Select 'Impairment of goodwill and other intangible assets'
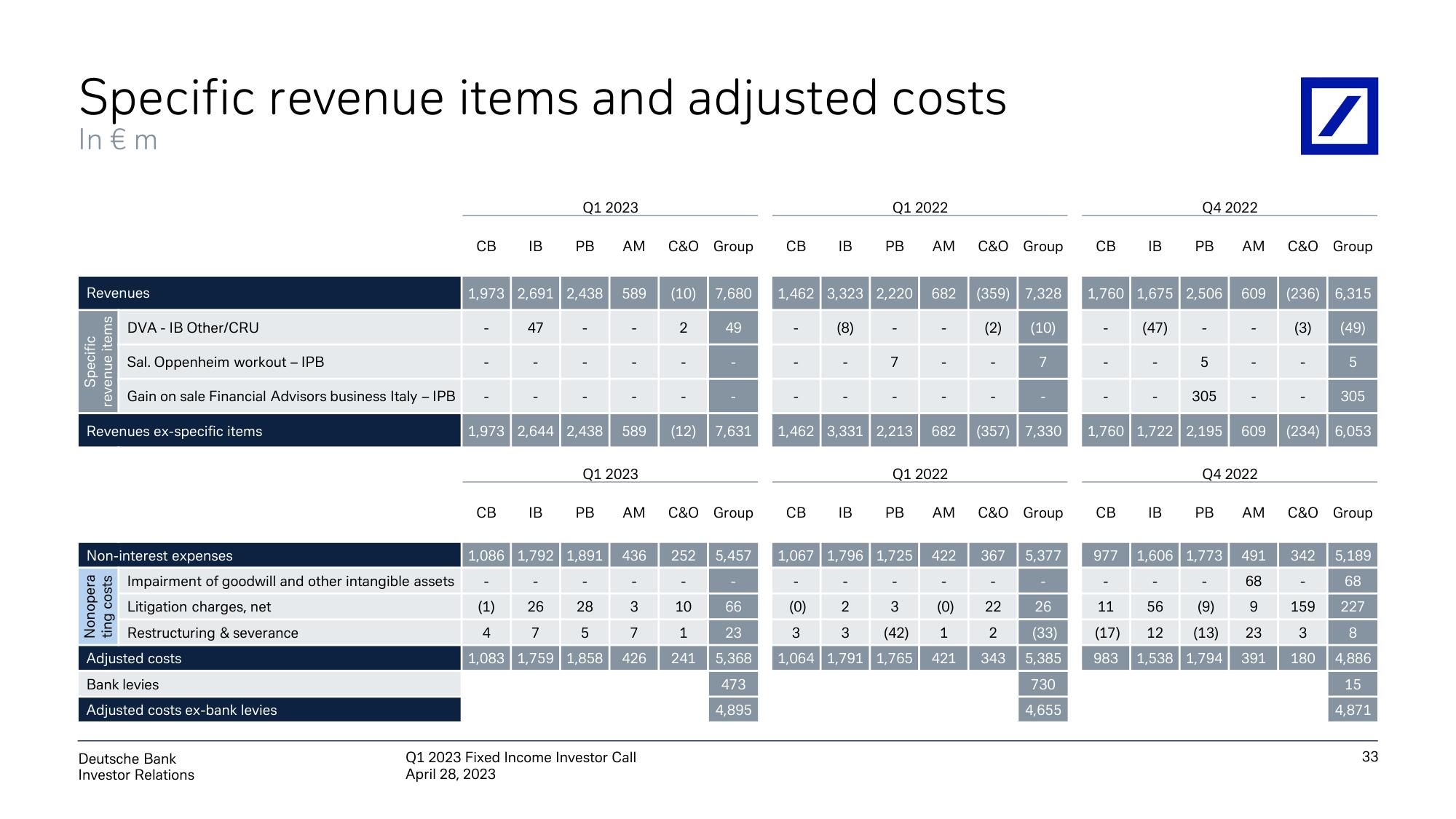The width and height of the screenshot is (1456, 819). pyautogui.click(x=290, y=581)
